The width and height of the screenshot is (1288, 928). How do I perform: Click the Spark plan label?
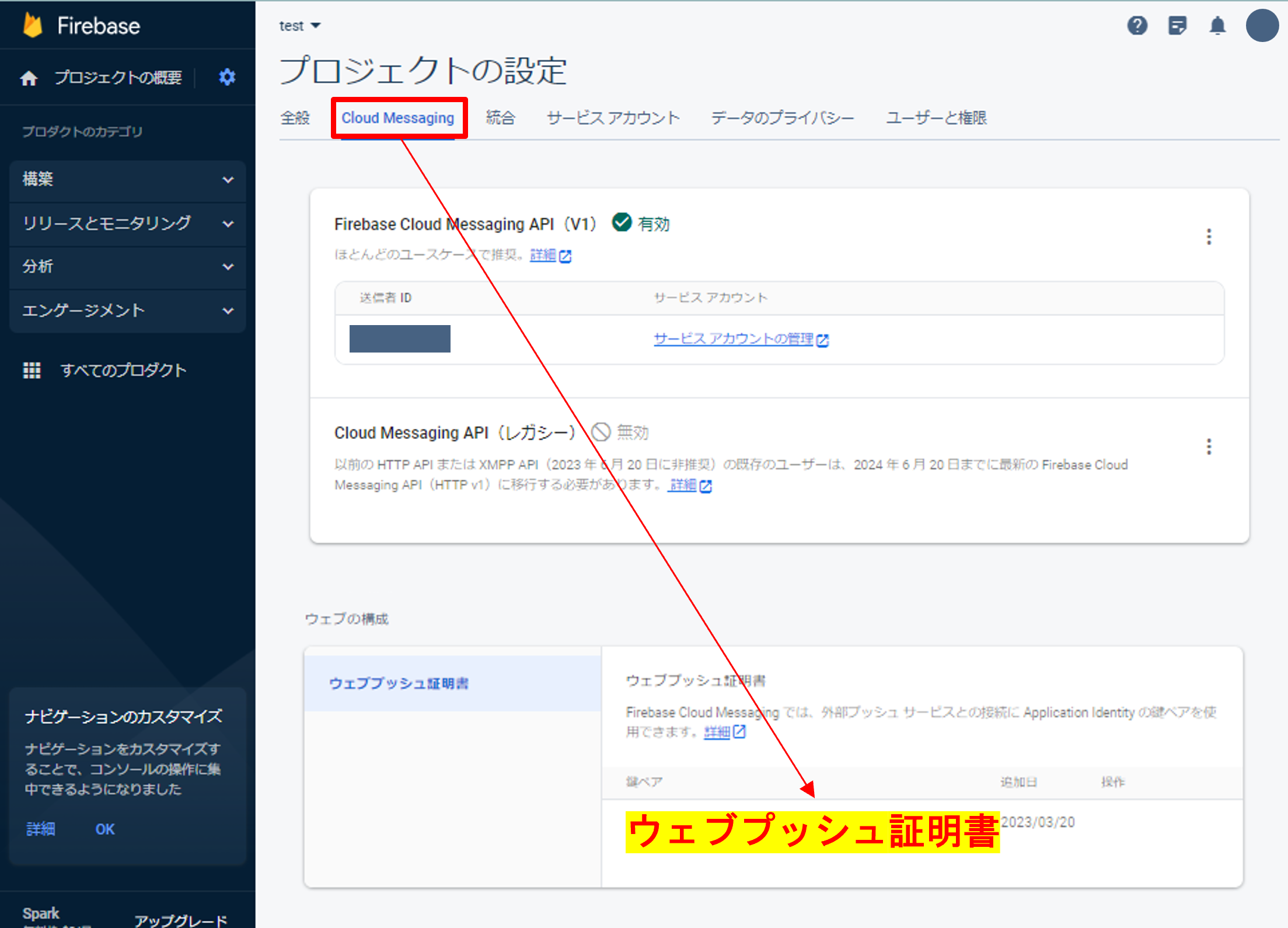pos(41,913)
